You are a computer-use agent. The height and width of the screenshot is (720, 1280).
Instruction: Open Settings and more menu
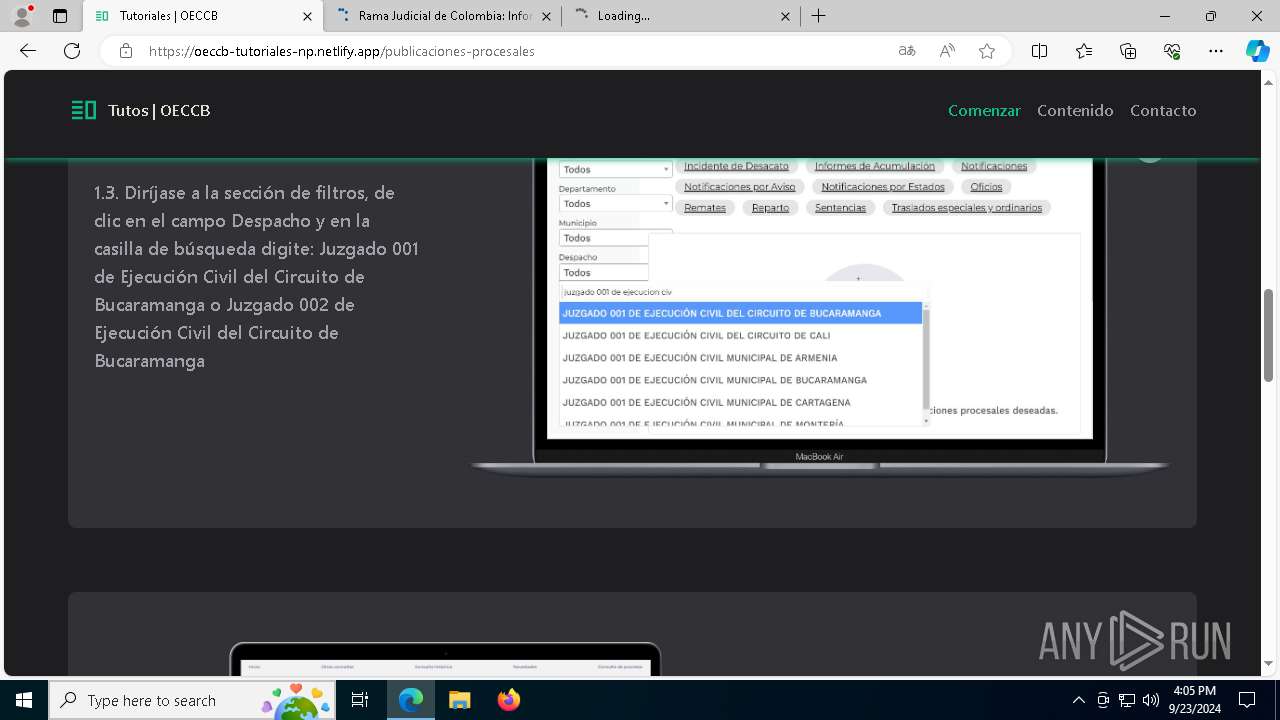click(1216, 51)
